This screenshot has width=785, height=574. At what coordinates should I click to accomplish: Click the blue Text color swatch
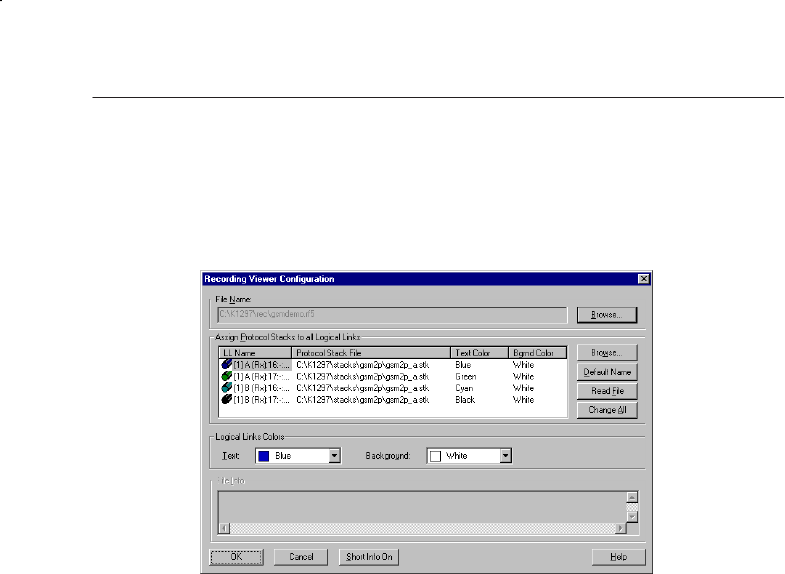click(x=264, y=456)
